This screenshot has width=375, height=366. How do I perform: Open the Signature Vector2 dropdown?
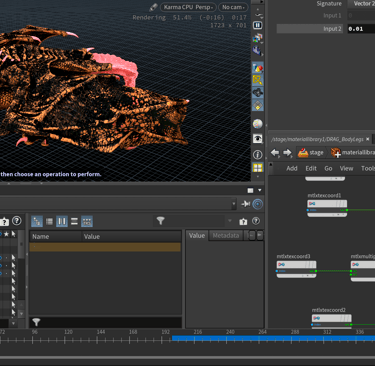click(361, 4)
